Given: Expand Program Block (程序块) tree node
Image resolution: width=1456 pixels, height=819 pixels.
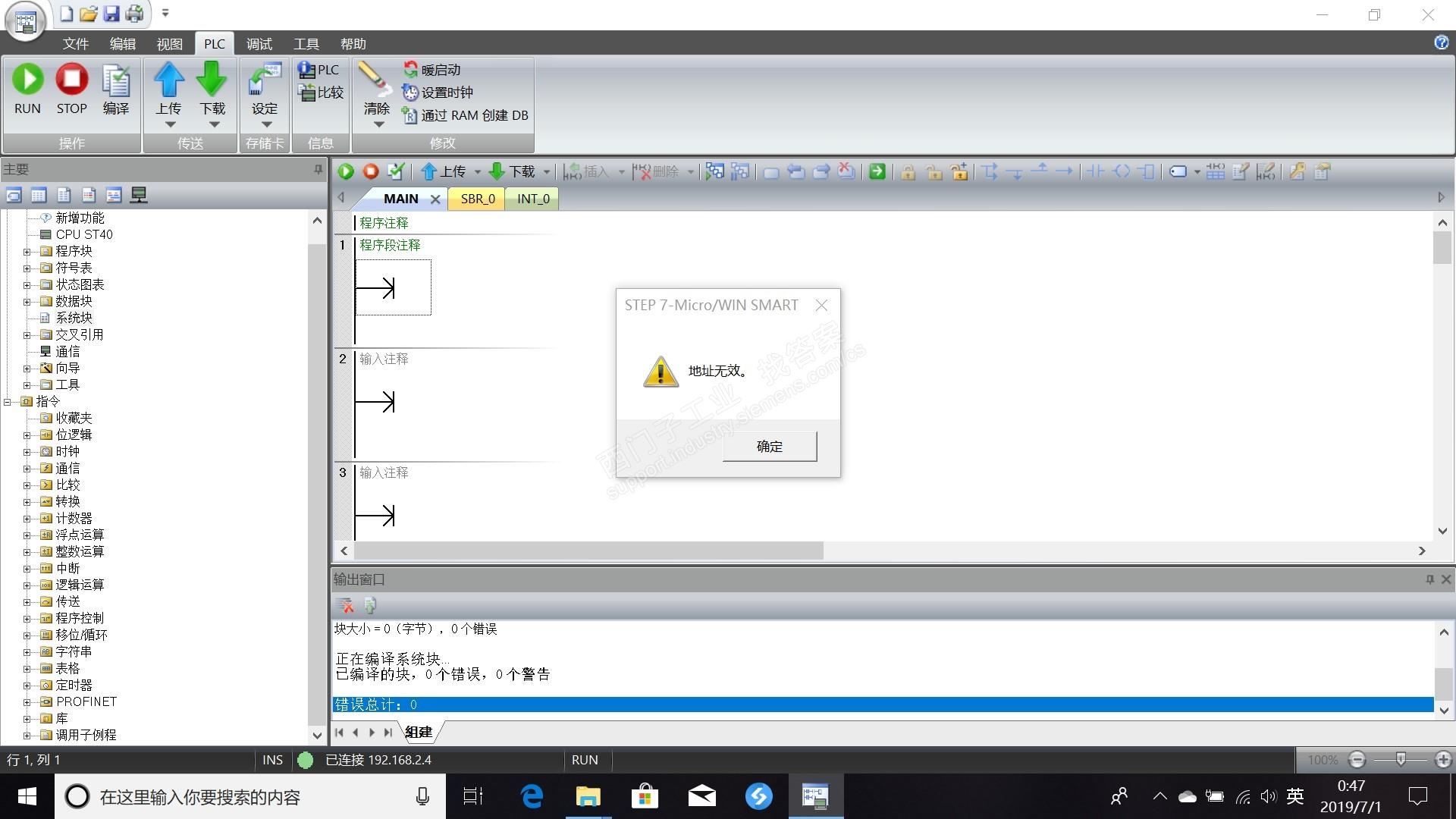Looking at the screenshot, I should click(27, 251).
